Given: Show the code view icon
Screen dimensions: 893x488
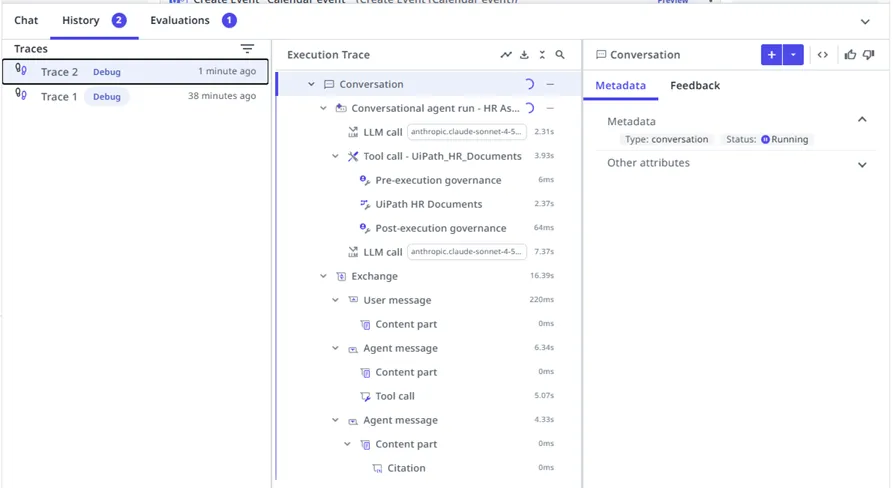Looking at the screenshot, I should click(x=823, y=55).
